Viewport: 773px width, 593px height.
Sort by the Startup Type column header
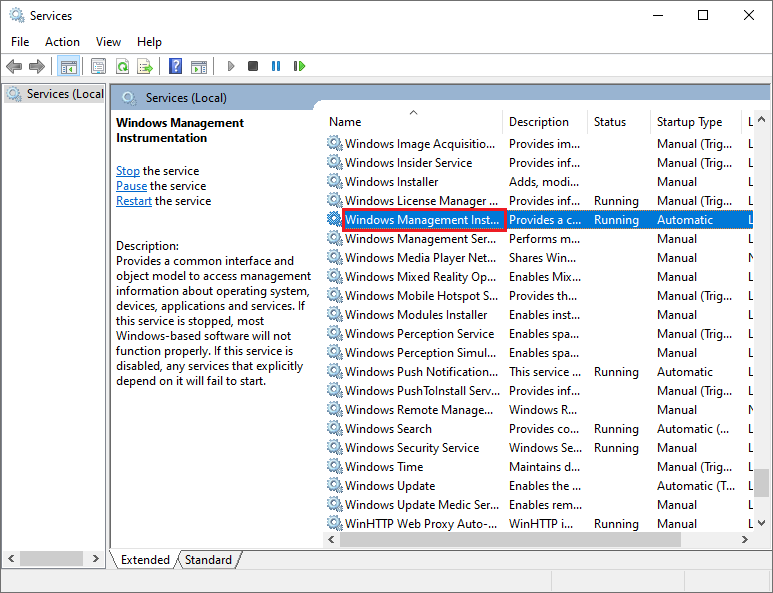point(696,122)
